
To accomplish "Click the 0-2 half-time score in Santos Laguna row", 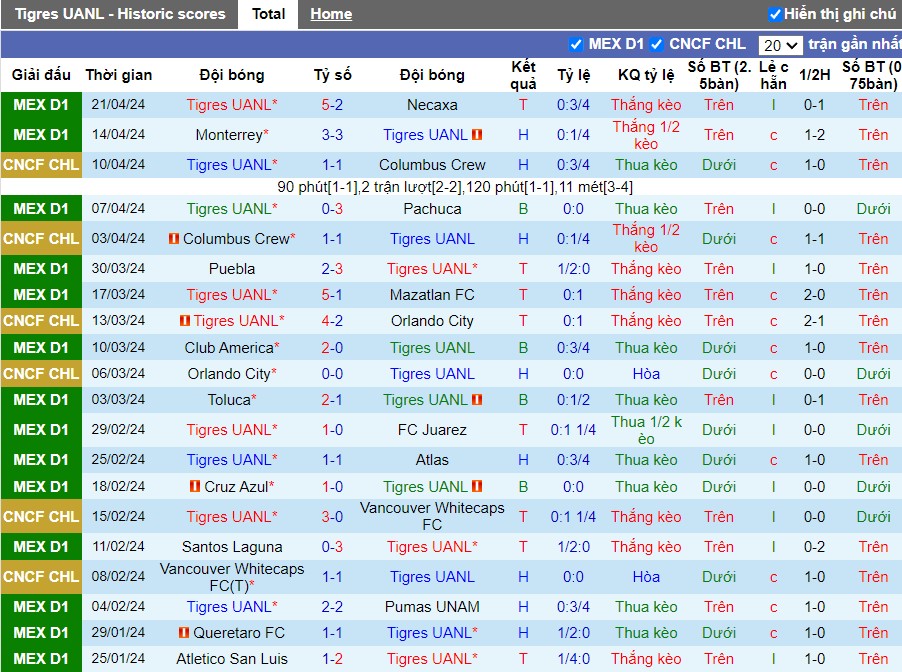I will [x=814, y=547].
